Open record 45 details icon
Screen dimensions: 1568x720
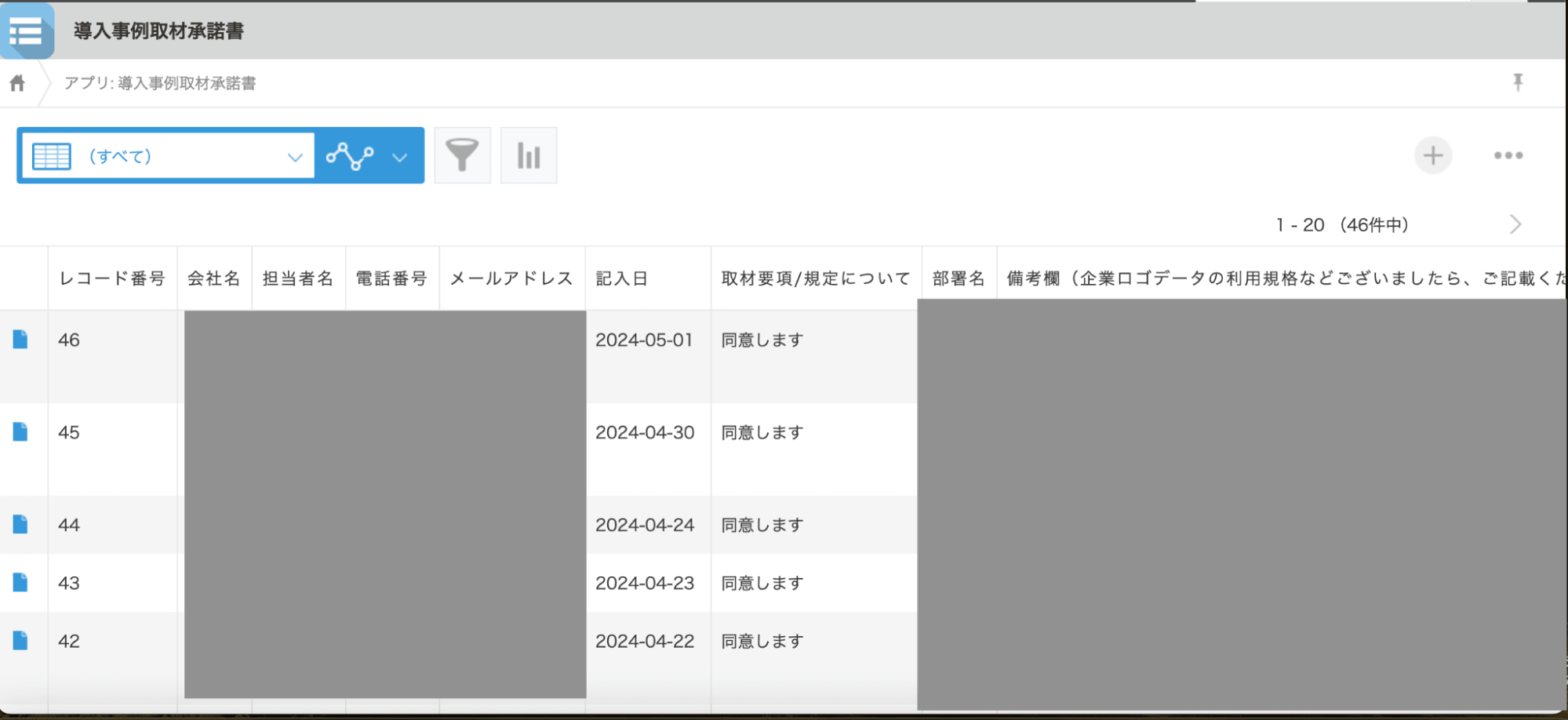pyautogui.click(x=20, y=432)
